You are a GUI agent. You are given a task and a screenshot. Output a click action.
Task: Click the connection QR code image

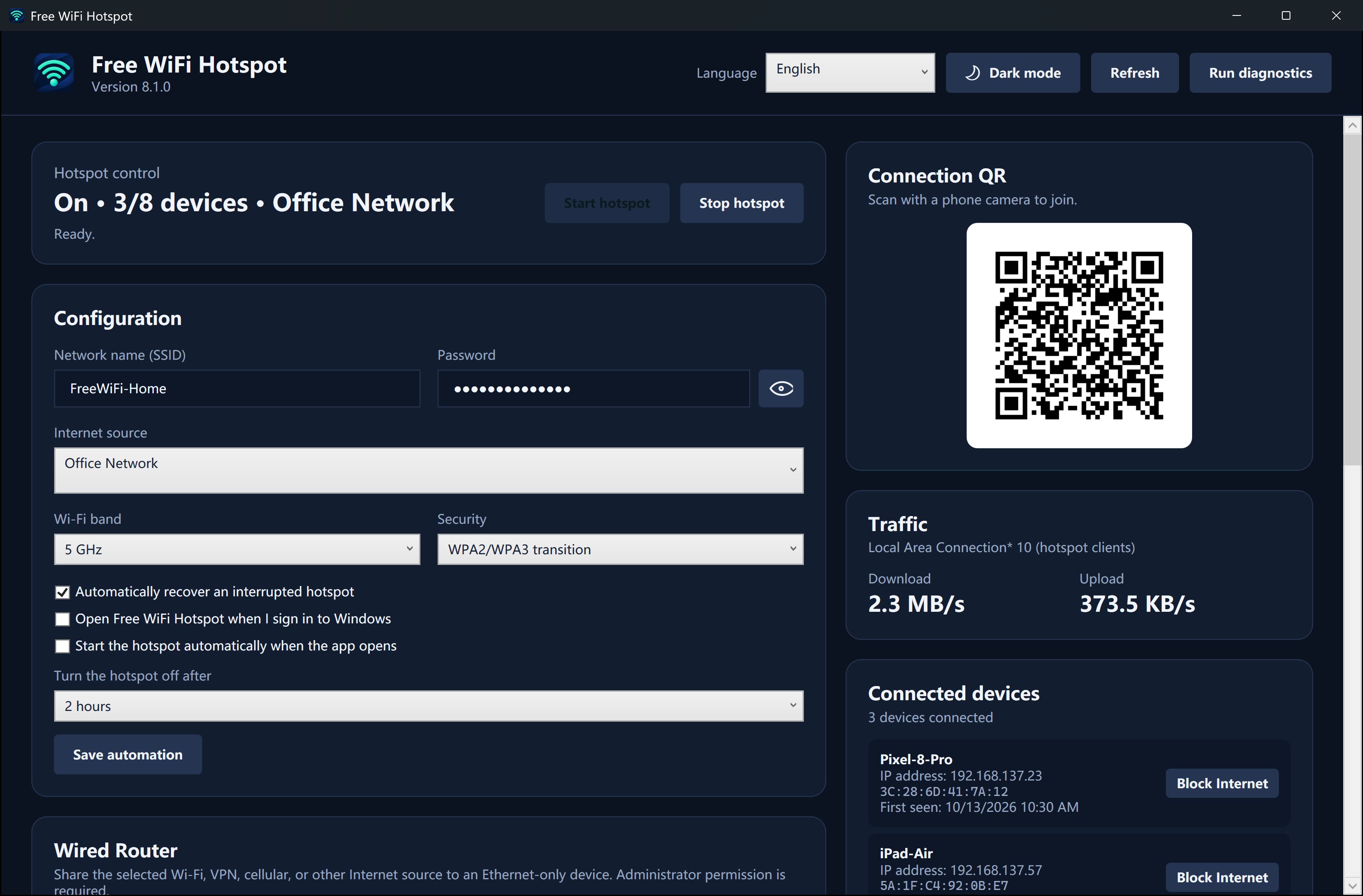click(x=1079, y=335)
